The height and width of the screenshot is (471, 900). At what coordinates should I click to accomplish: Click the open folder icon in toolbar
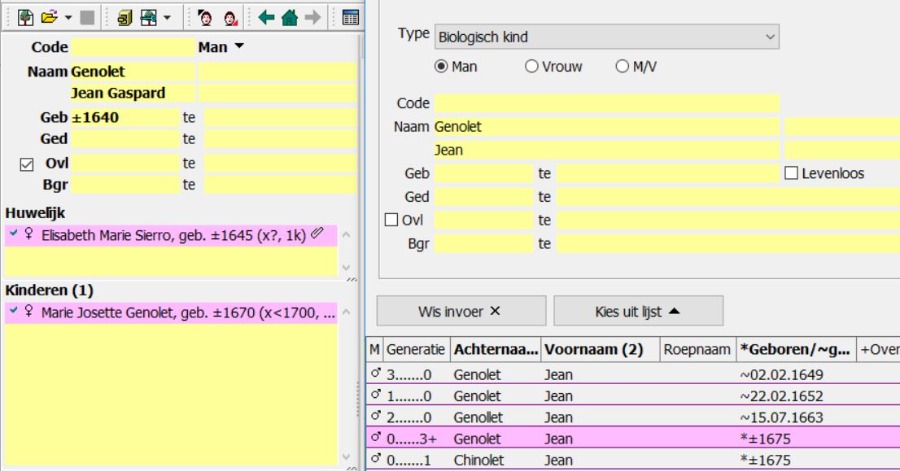pos(49,17)
